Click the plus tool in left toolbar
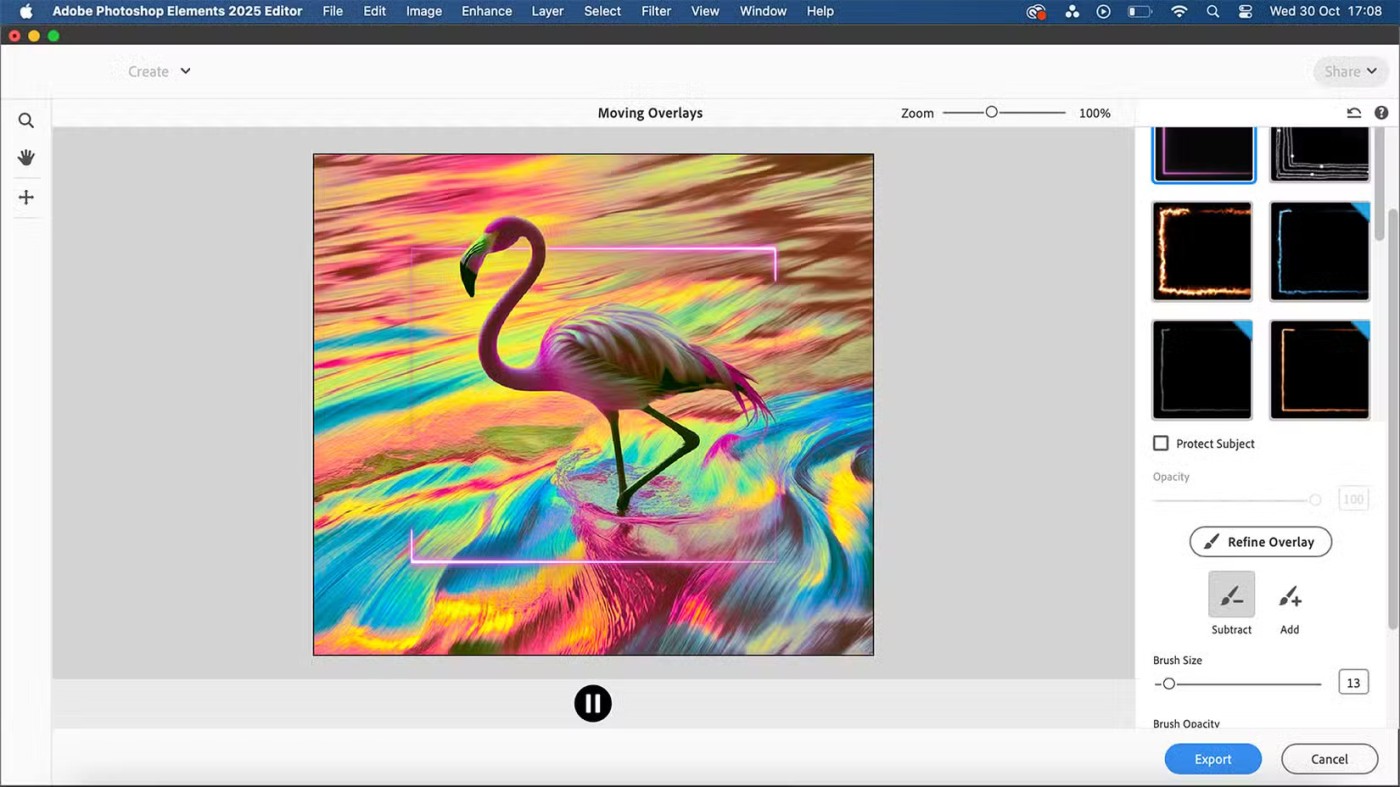The height and width of the screenshot is (787, 1400). 26,198
